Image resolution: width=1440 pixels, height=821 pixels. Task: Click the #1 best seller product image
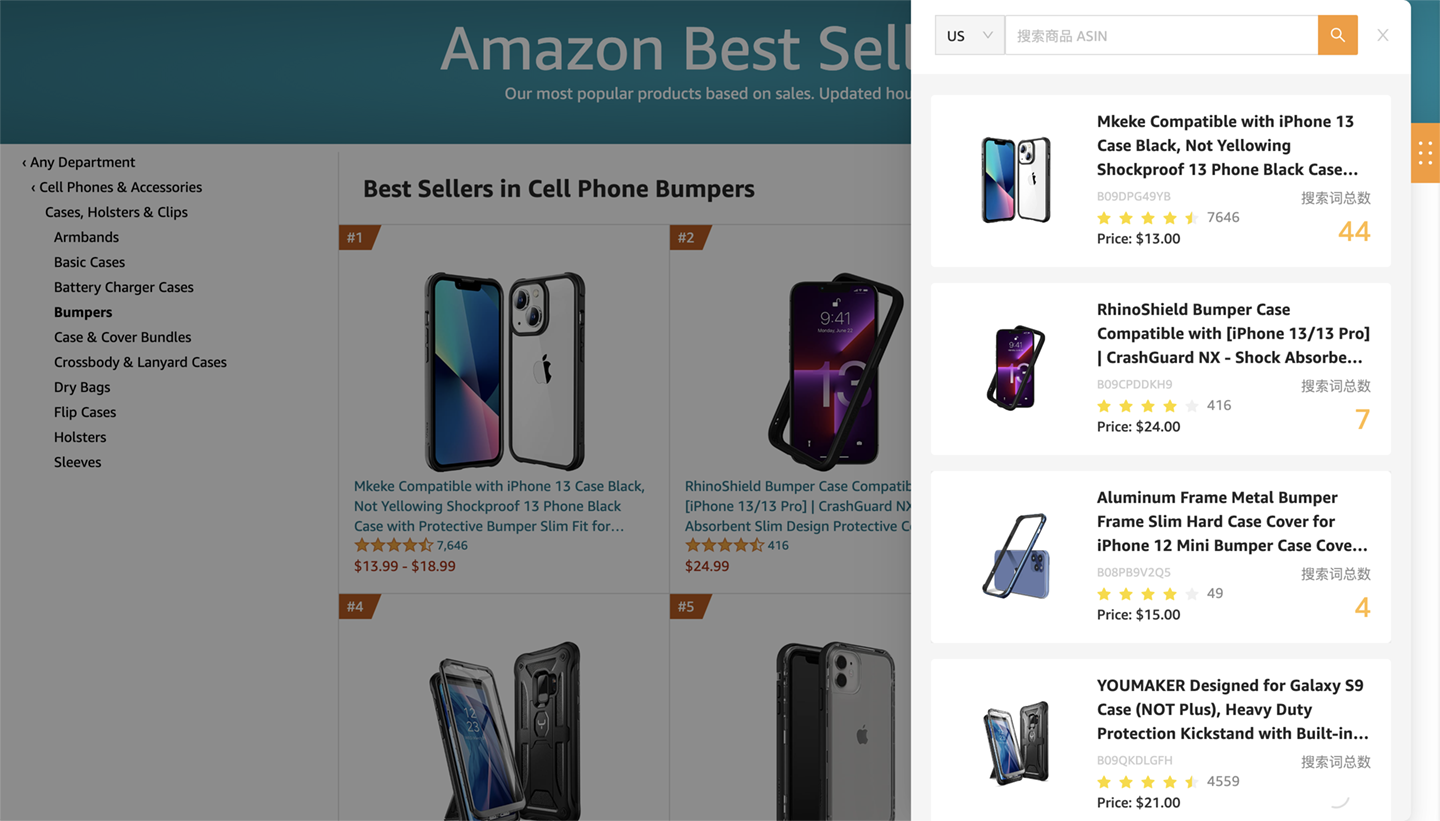(x=505, y=370)
